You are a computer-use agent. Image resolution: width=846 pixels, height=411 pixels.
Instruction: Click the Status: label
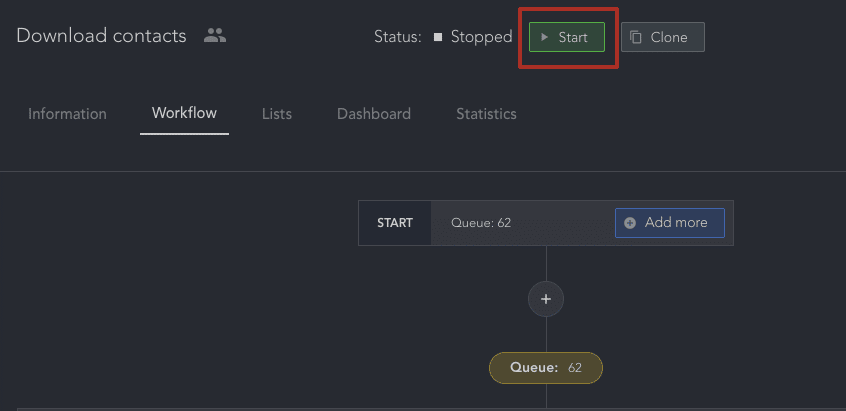point(398,37)
